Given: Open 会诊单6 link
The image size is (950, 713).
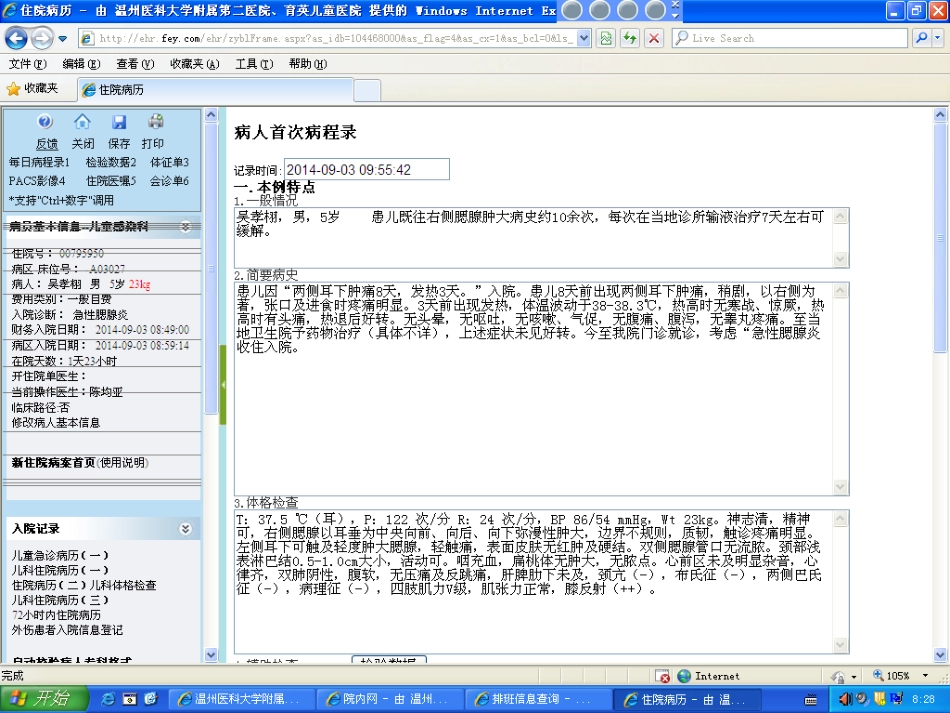Looking at the screenshot, I should [170, 181].
